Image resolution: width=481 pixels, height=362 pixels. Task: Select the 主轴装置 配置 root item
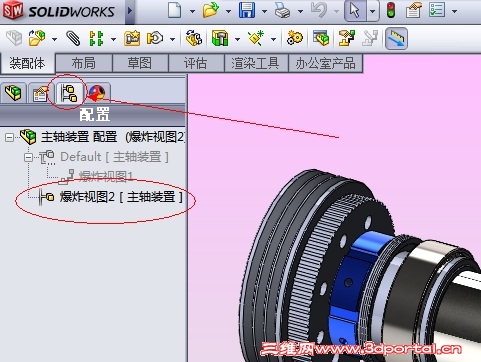[102, 137]
